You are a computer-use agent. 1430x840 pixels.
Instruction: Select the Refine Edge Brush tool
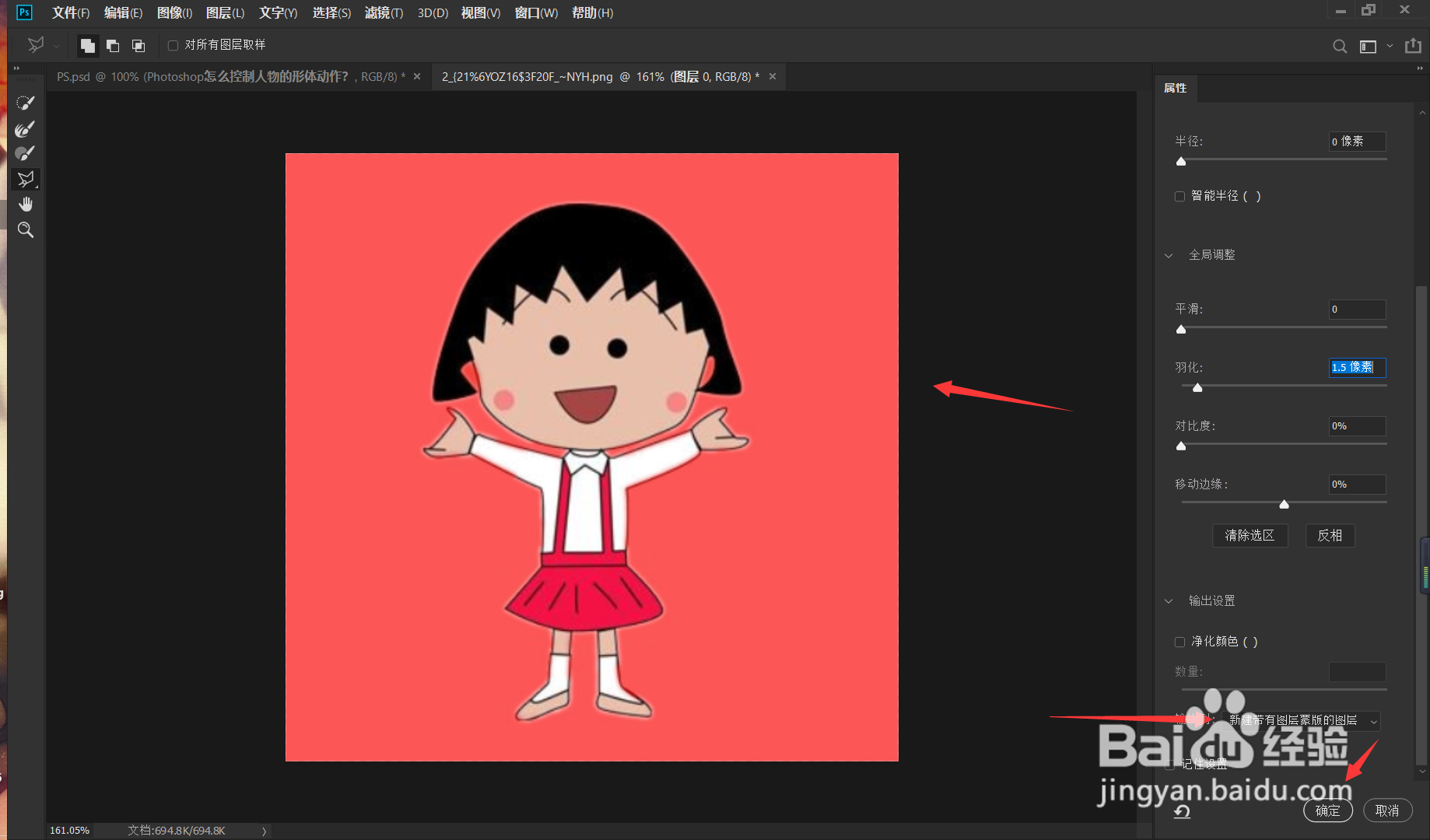pos(26,128)
